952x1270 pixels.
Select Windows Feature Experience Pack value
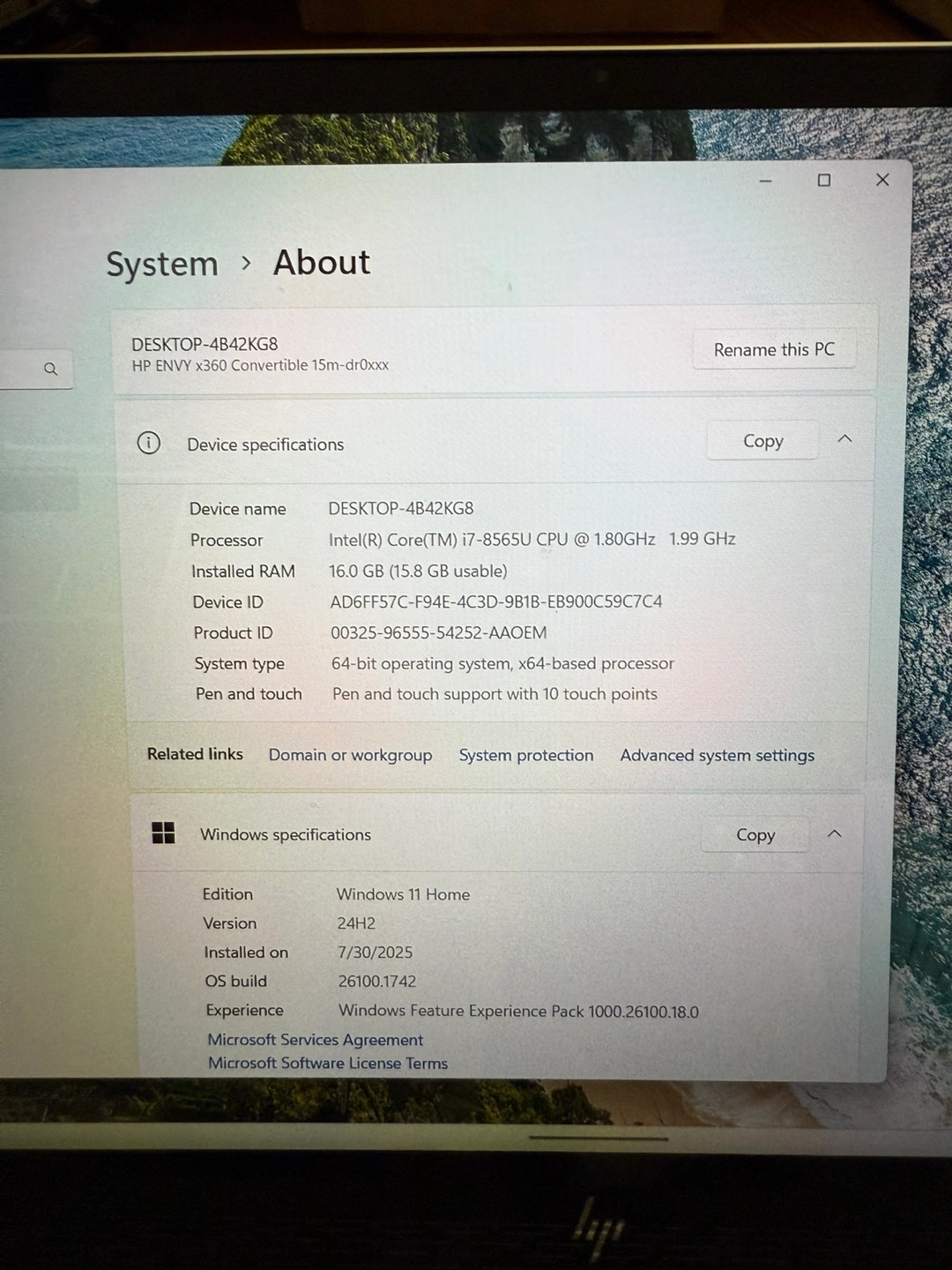pyautogui.click(x=518, y=1011)
